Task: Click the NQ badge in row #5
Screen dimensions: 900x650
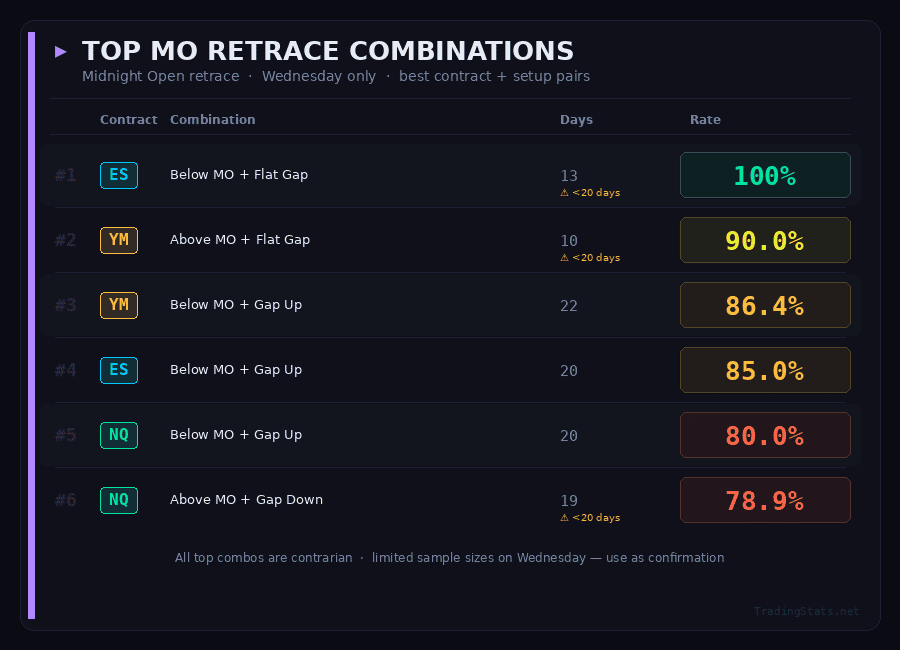Action: [119, 435]
